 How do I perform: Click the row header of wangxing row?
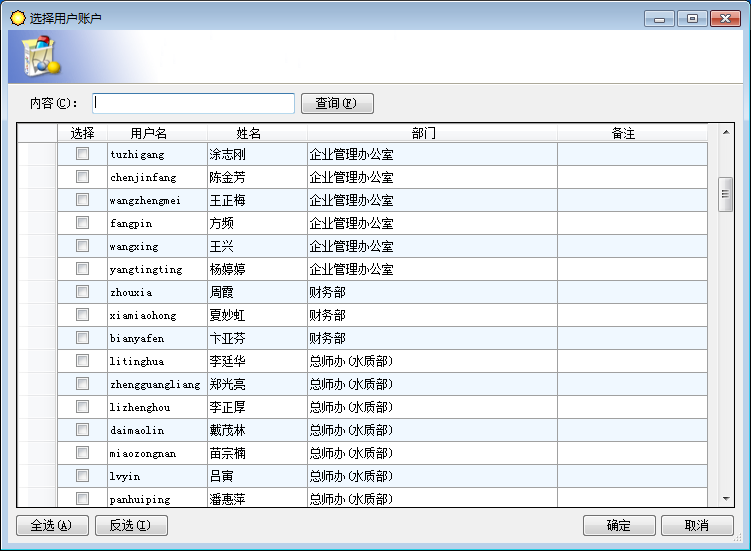tap(37, 246)
